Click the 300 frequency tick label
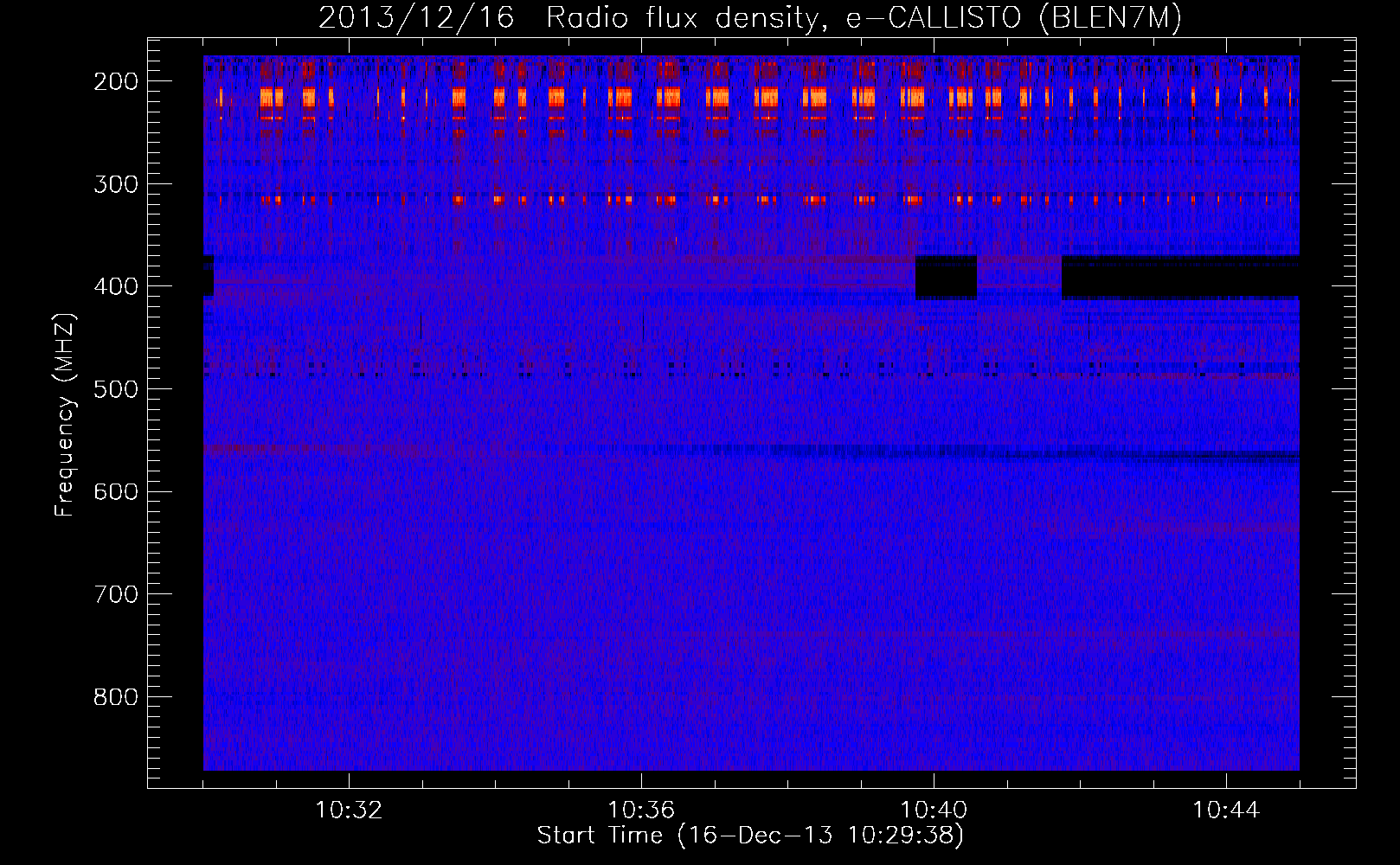Image resolution: width=1400 pixels, height=865 pixels. 115,184
